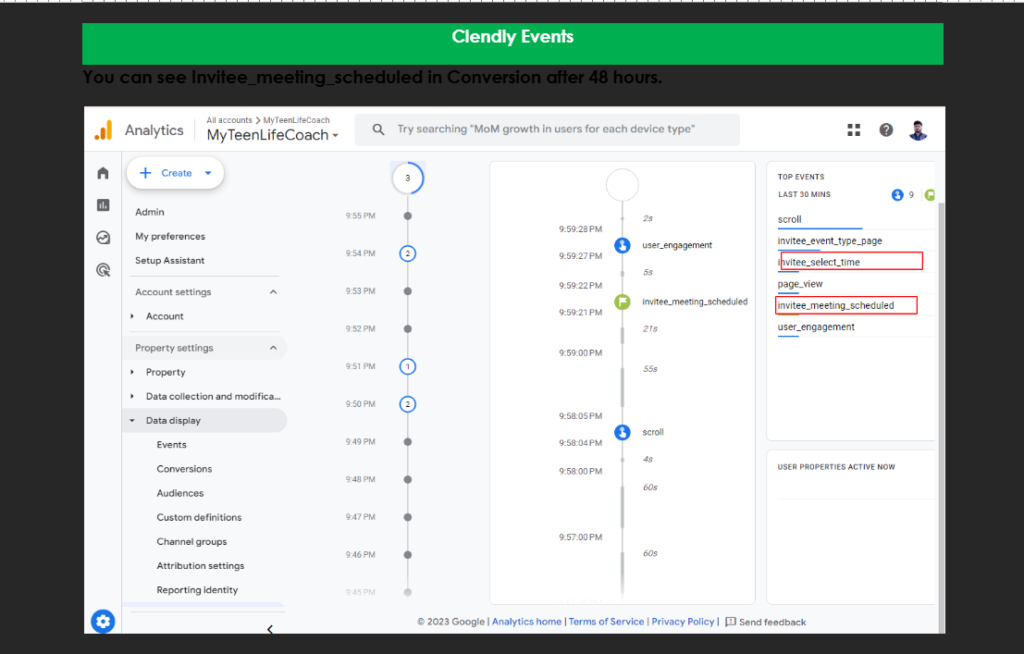
Task: Open Attribution settings
Action: (200, 565)
